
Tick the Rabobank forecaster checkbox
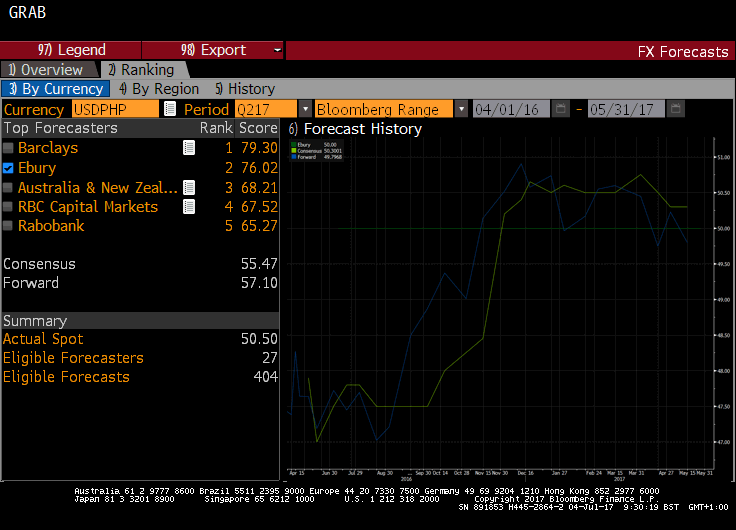click(8, 226)
